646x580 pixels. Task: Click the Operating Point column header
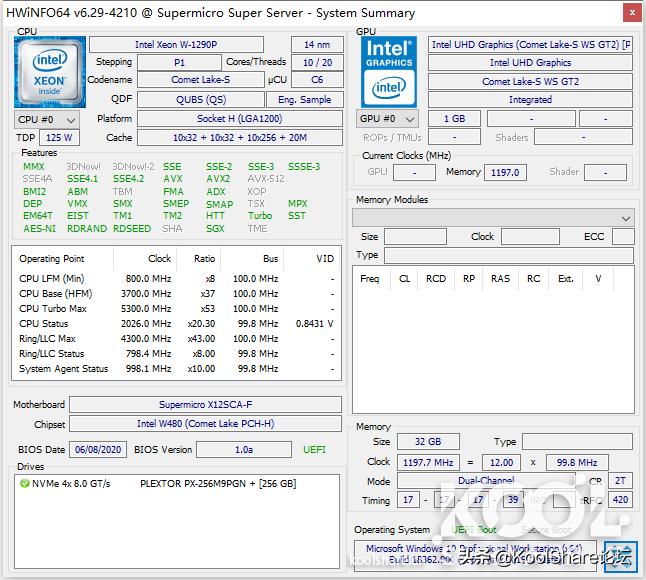[x=52, y=259]
